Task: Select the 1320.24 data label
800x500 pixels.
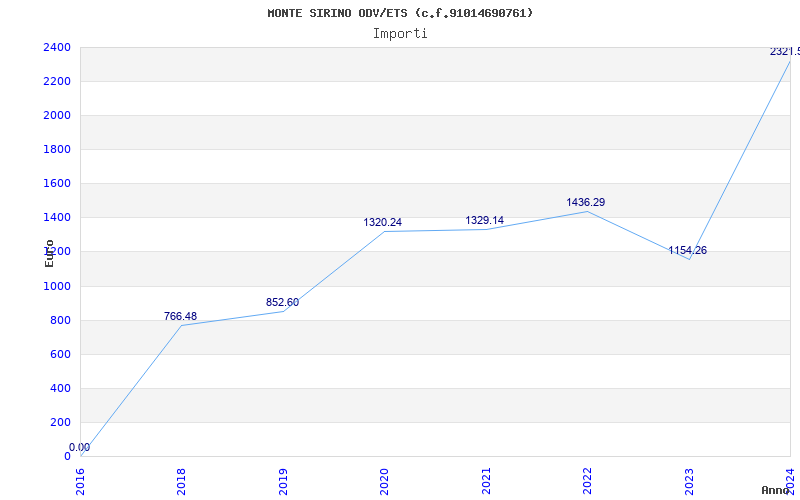Action: pos(382,222)
